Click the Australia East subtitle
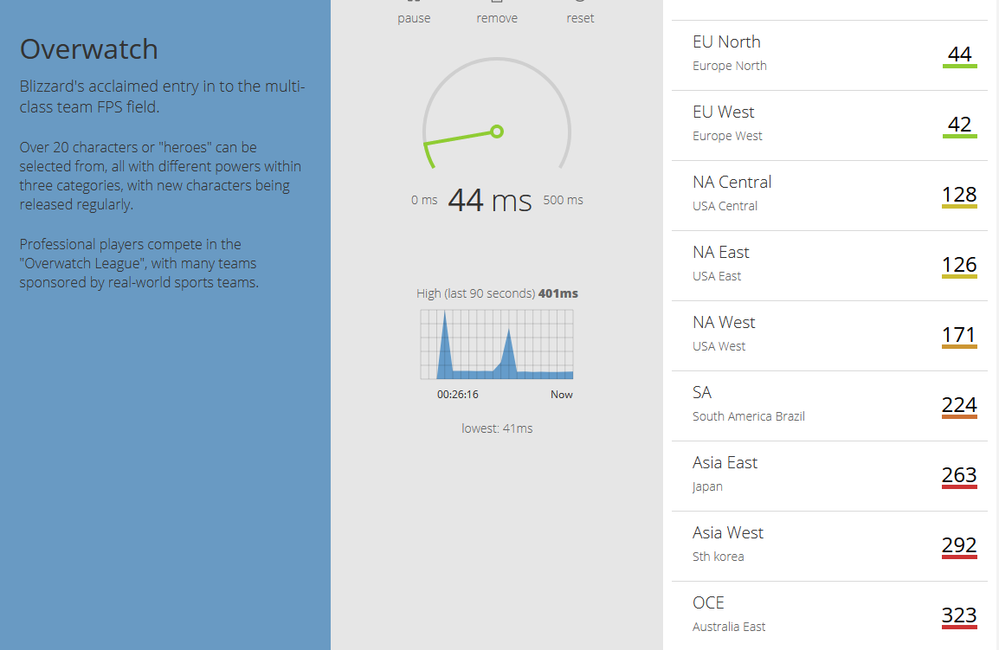This screenshot has height=650, width=999. tap(729, 626)
